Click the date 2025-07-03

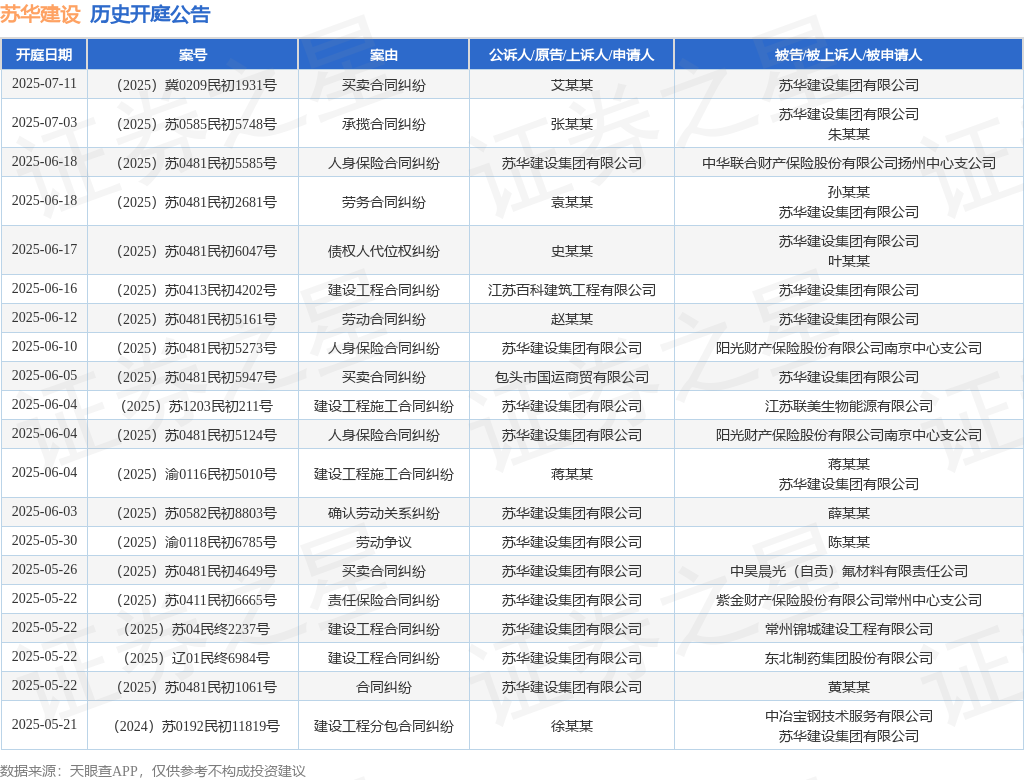click(44, 123)
